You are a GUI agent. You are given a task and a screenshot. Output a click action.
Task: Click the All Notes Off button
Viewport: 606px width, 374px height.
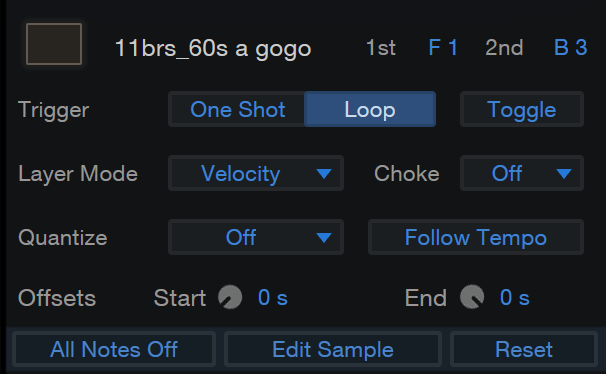pyautogui.click(x=114, y=349)
